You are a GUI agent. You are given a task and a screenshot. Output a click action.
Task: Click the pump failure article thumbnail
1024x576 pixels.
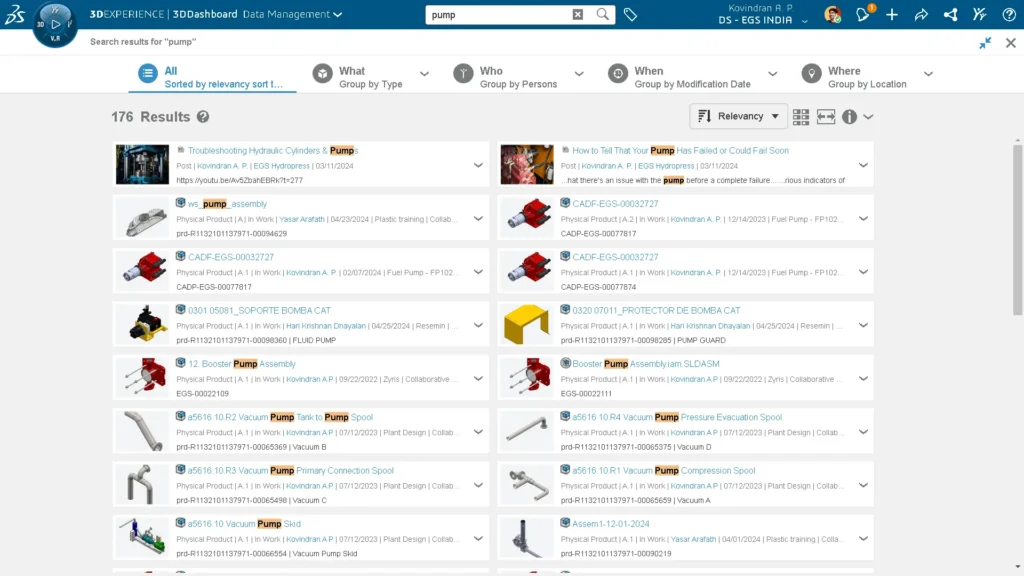(527, 163)
